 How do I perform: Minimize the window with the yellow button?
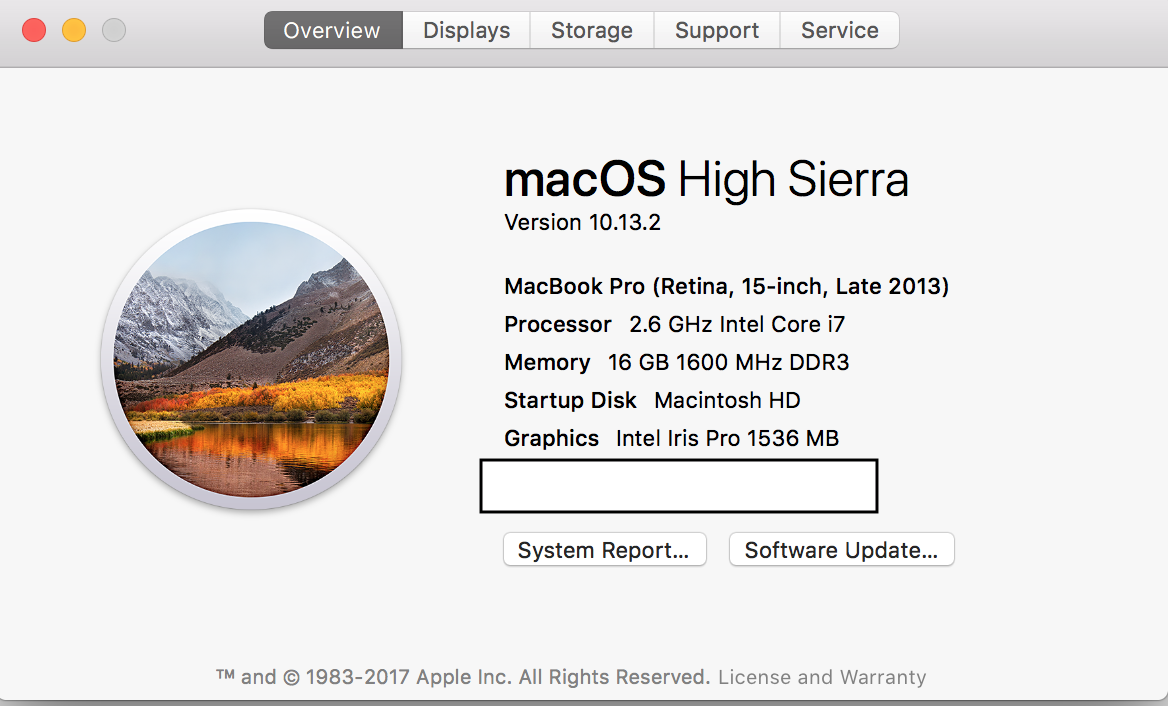[74, 30]
